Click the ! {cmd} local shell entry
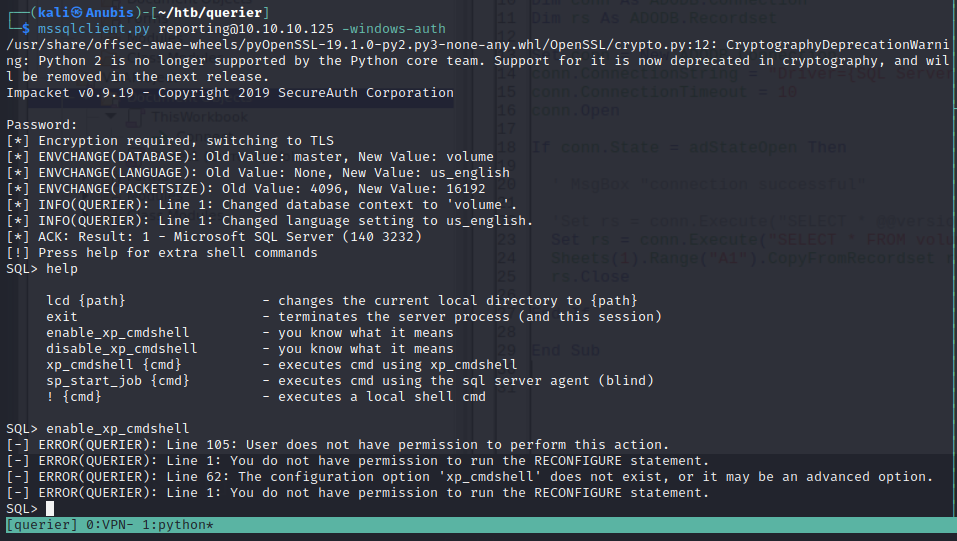The image size is (957, 541). click(x=74, y=397)
